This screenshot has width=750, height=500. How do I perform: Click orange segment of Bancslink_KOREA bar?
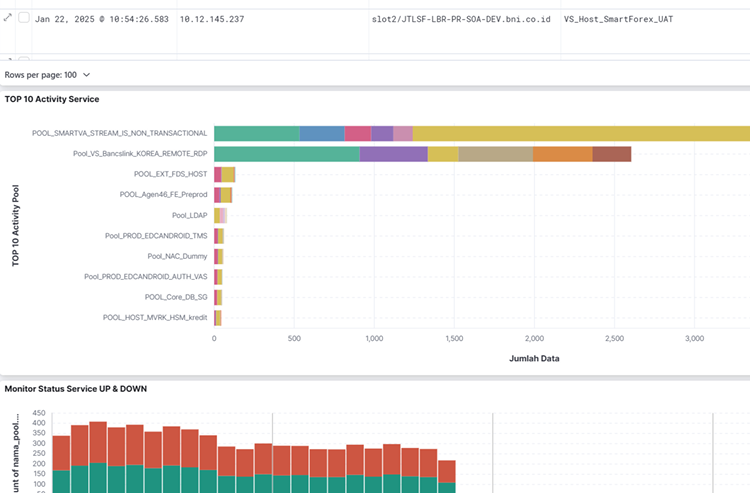(x=562, y=154)
